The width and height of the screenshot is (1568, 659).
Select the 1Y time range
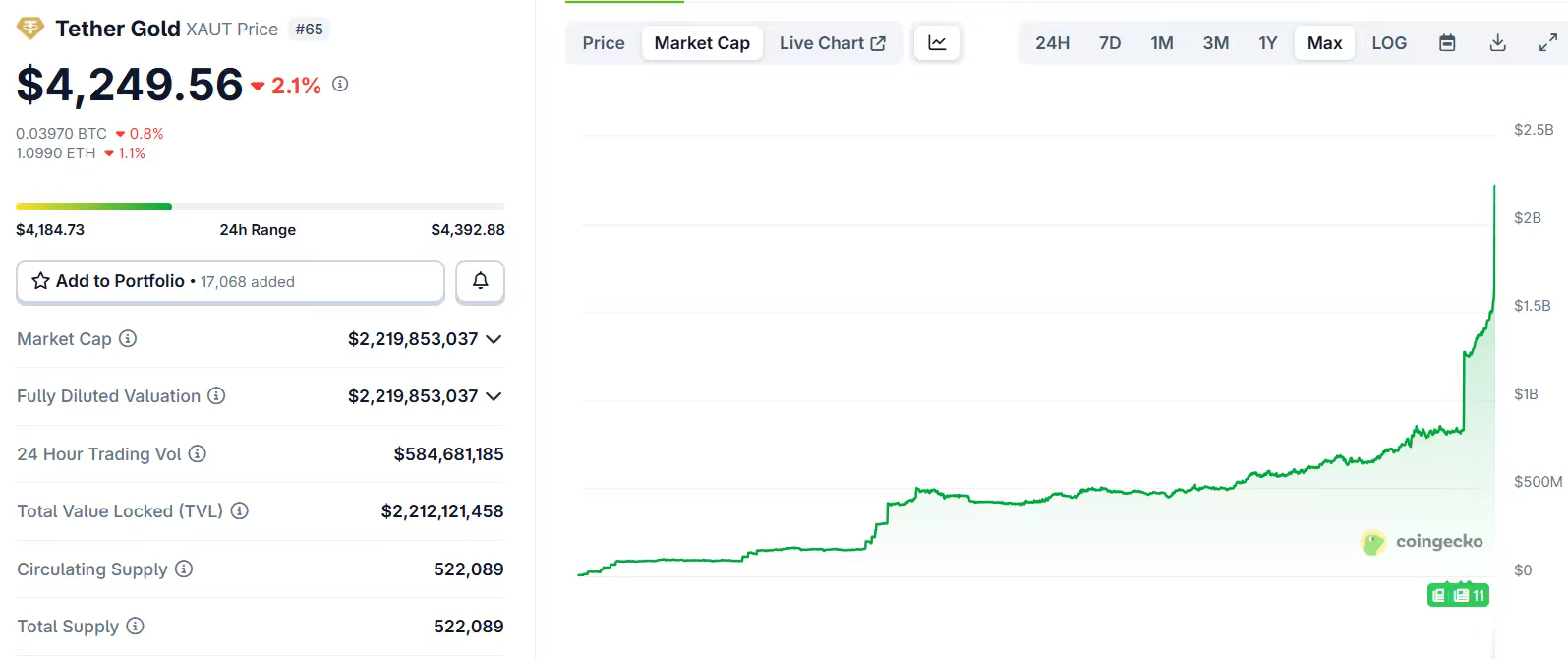pyautogui.click(x=1267, y=43)
